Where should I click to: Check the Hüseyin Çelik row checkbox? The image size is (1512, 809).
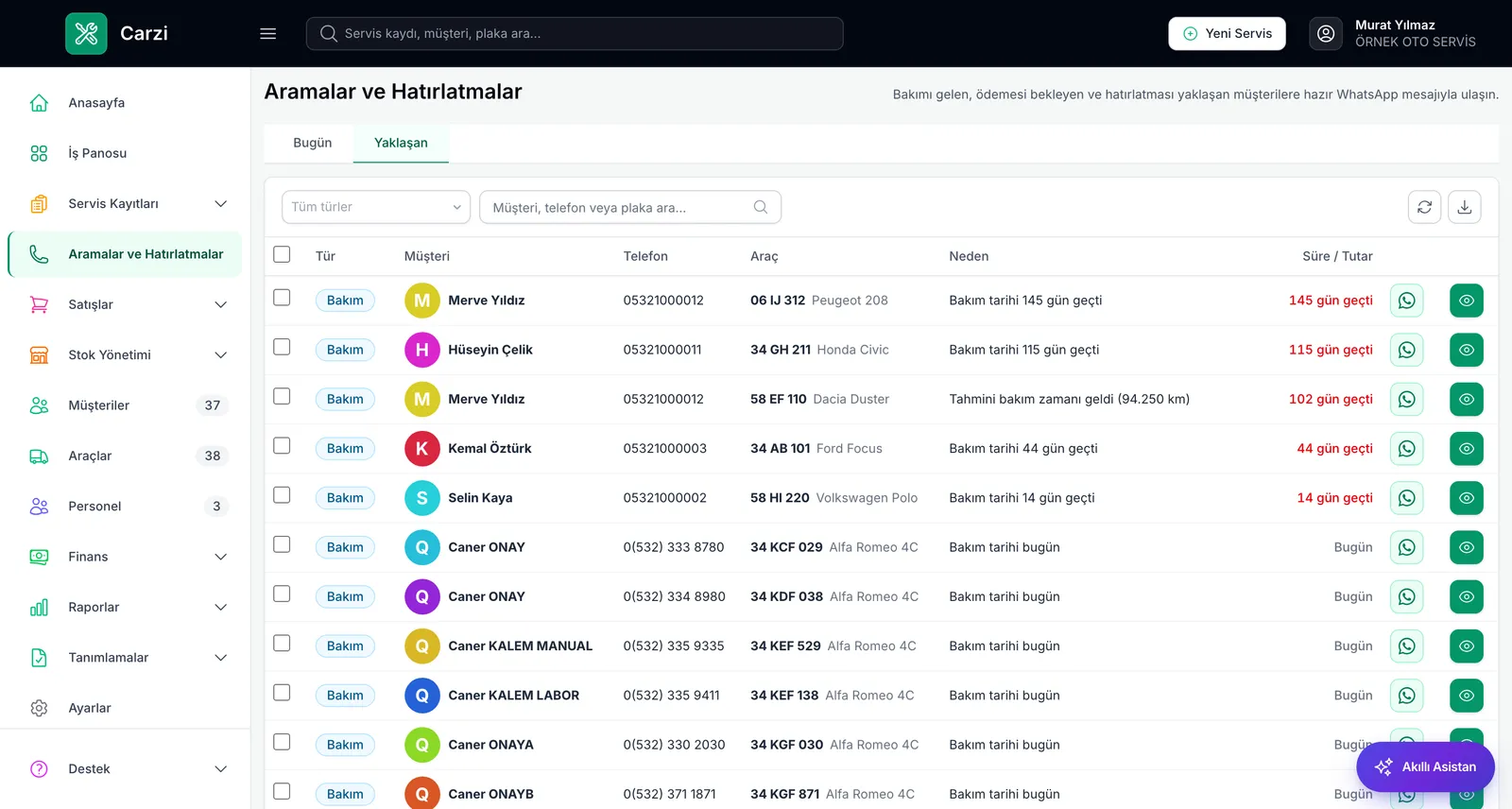282,347
